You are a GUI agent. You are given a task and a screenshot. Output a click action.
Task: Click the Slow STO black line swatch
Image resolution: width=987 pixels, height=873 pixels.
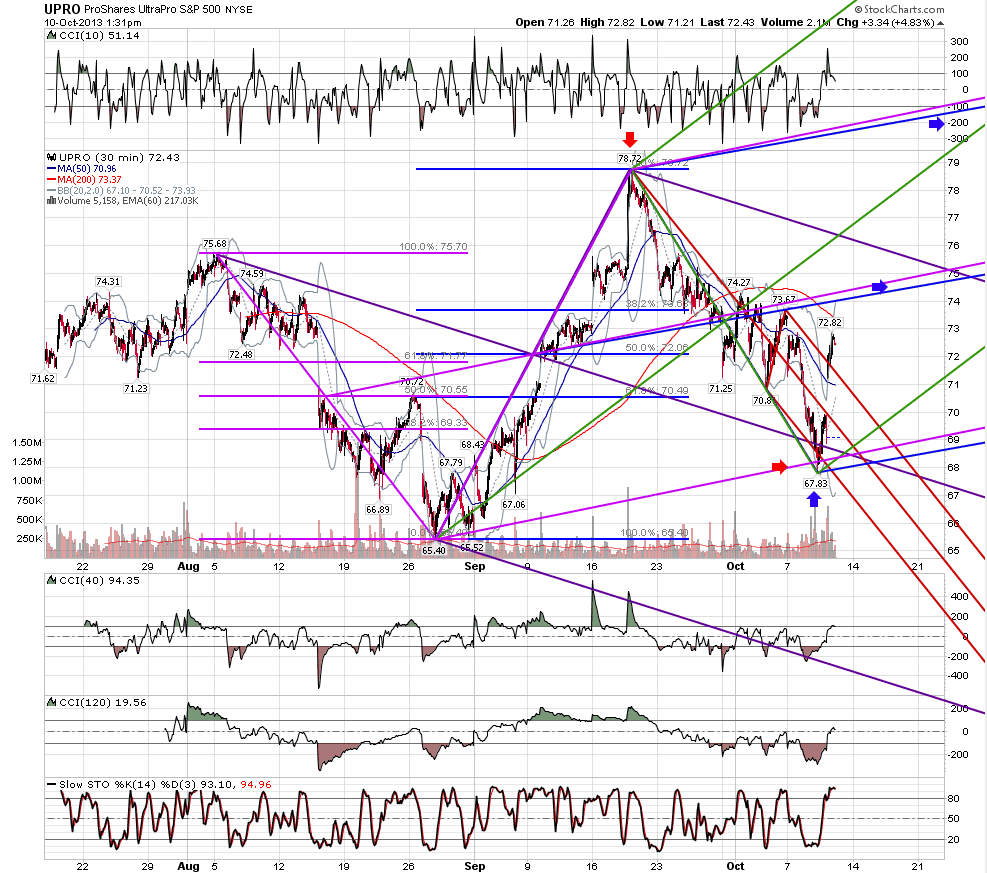coord(52,785)
